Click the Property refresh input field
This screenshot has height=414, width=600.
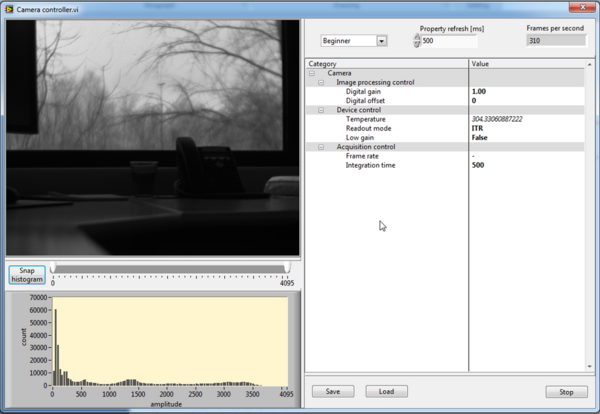point(449,41)
